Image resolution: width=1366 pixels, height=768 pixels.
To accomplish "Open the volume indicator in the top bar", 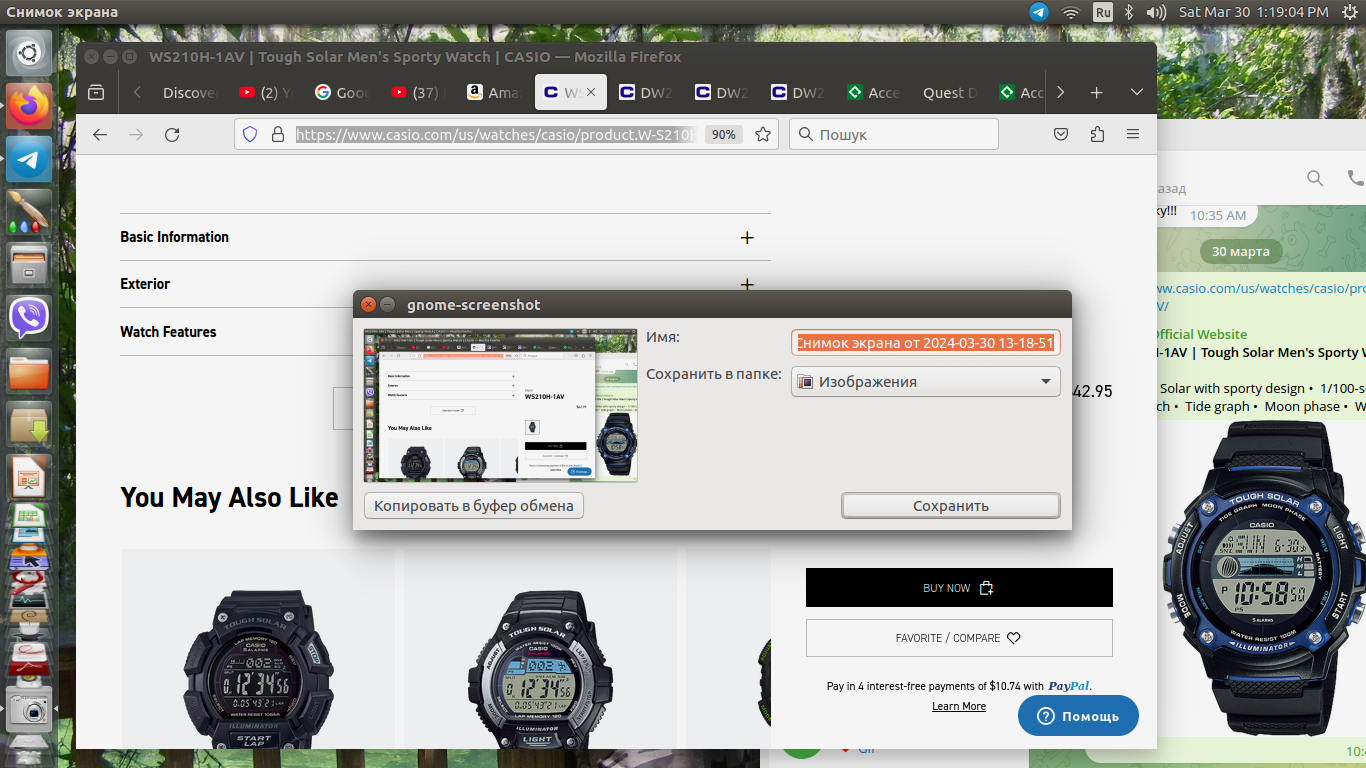I will (x=1156, y=12).
